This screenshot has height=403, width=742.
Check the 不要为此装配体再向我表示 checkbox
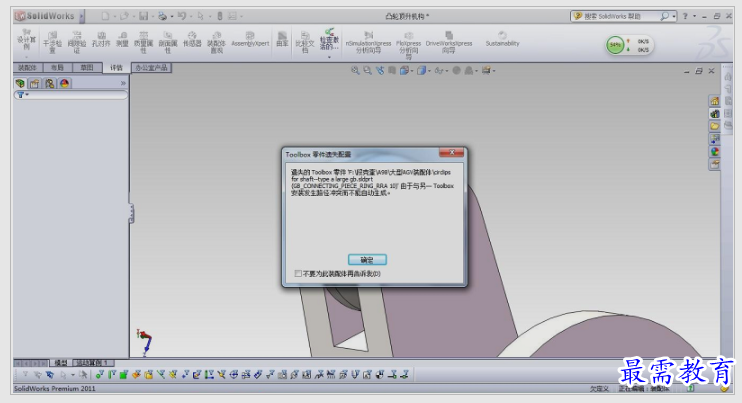click(x=298, y=273)
